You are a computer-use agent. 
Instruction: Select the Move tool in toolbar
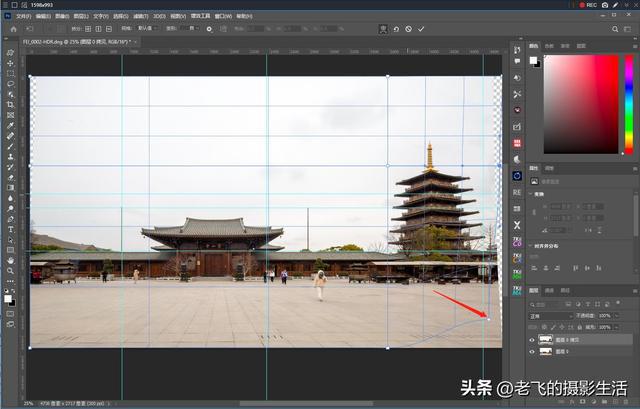coord(10,63)
